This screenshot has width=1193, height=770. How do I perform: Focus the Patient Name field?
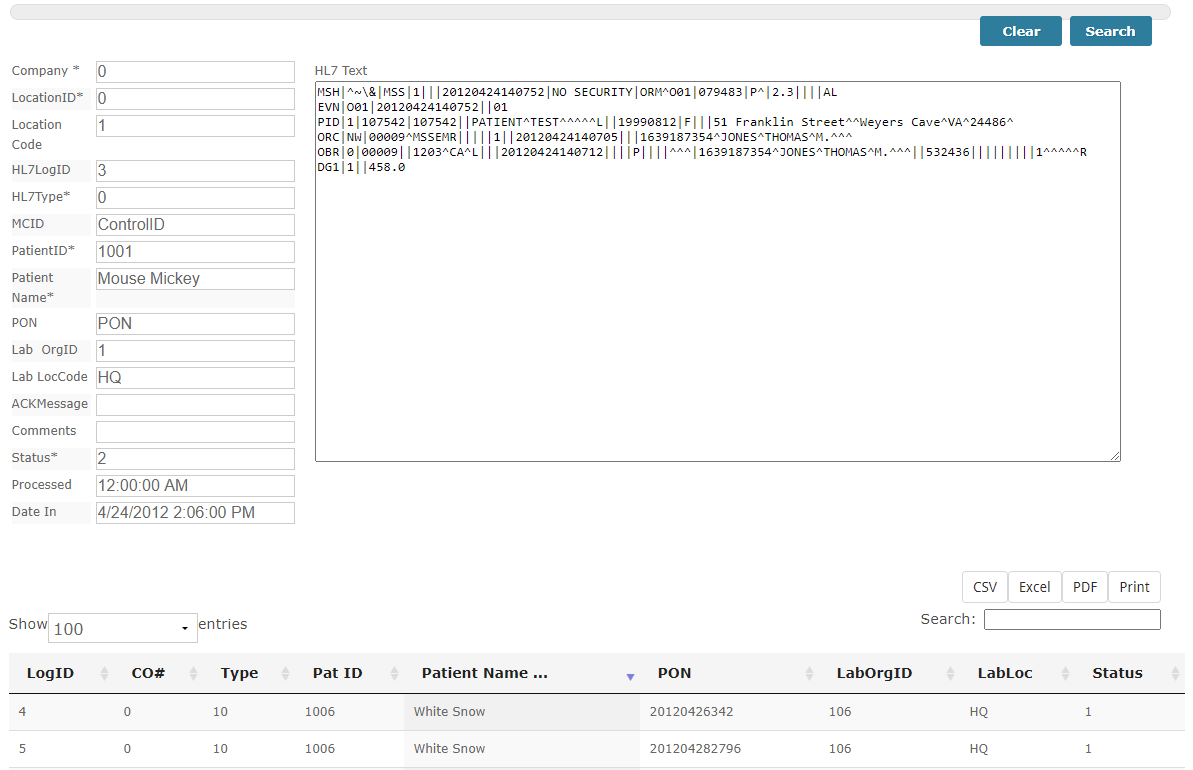195,278
